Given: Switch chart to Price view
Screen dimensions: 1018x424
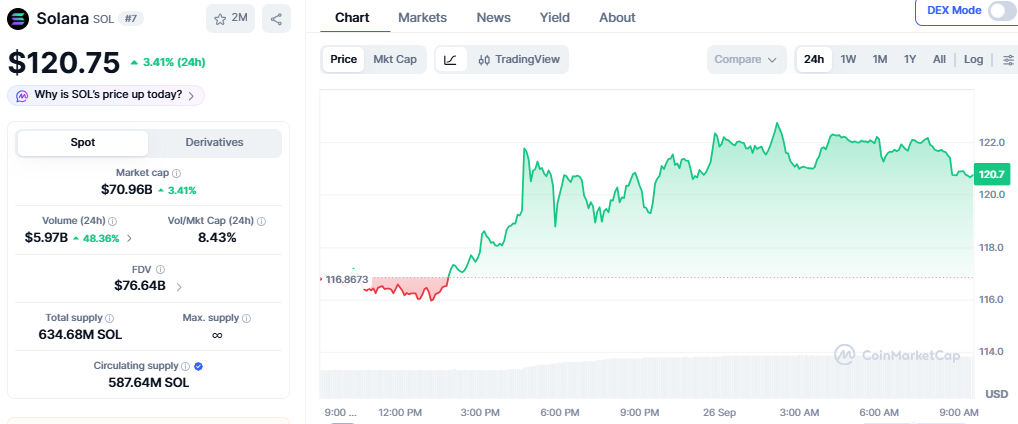Looking at the screenshot, I should click(343, 60).
